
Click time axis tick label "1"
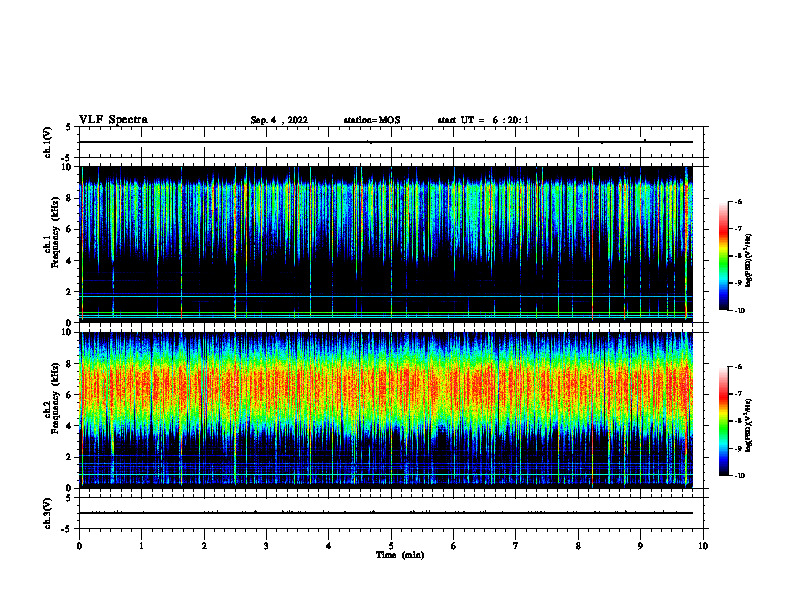tap(141, 546)
